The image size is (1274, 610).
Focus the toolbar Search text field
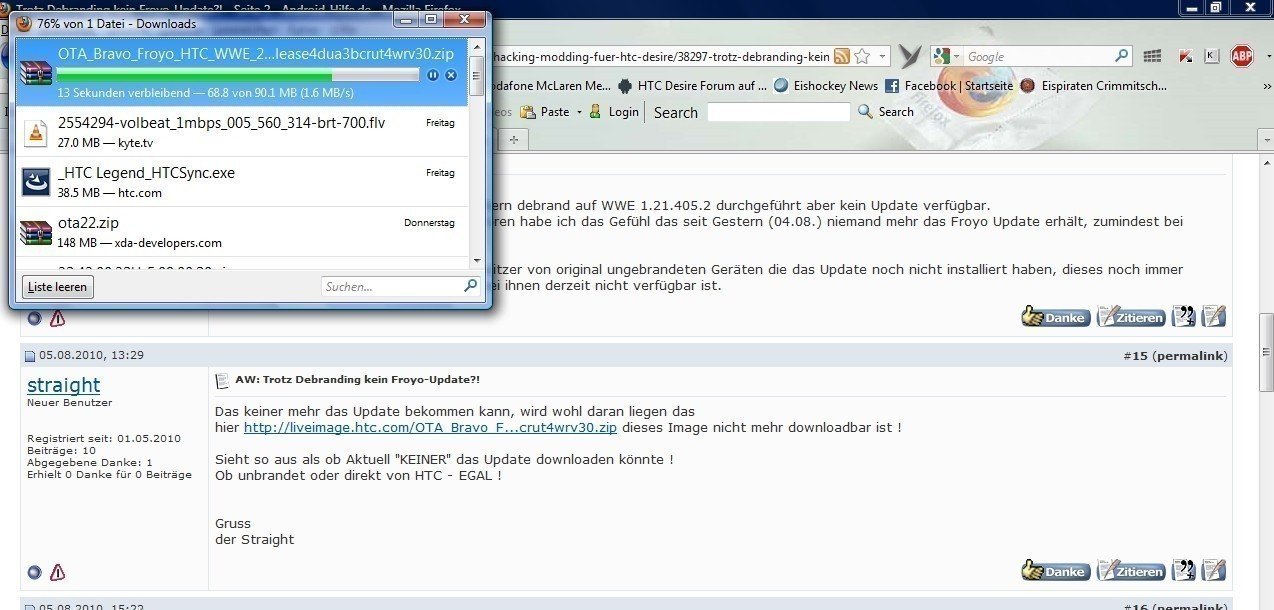pos(778,112)
